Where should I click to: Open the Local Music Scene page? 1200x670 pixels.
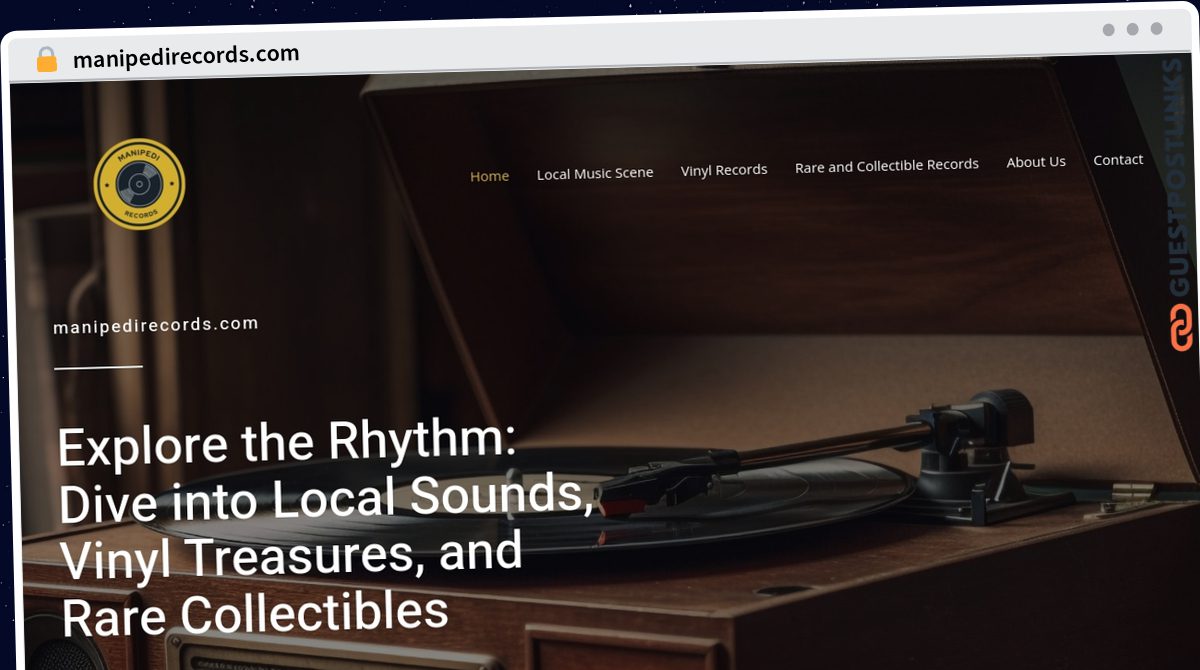pos(595,173)
